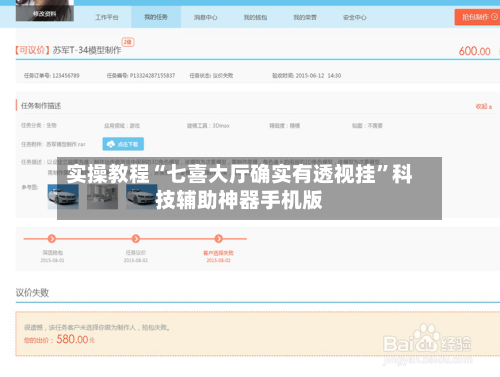Collapse the task description with 收起
Screen dimensions: 500x377
[x=484, y=106]
